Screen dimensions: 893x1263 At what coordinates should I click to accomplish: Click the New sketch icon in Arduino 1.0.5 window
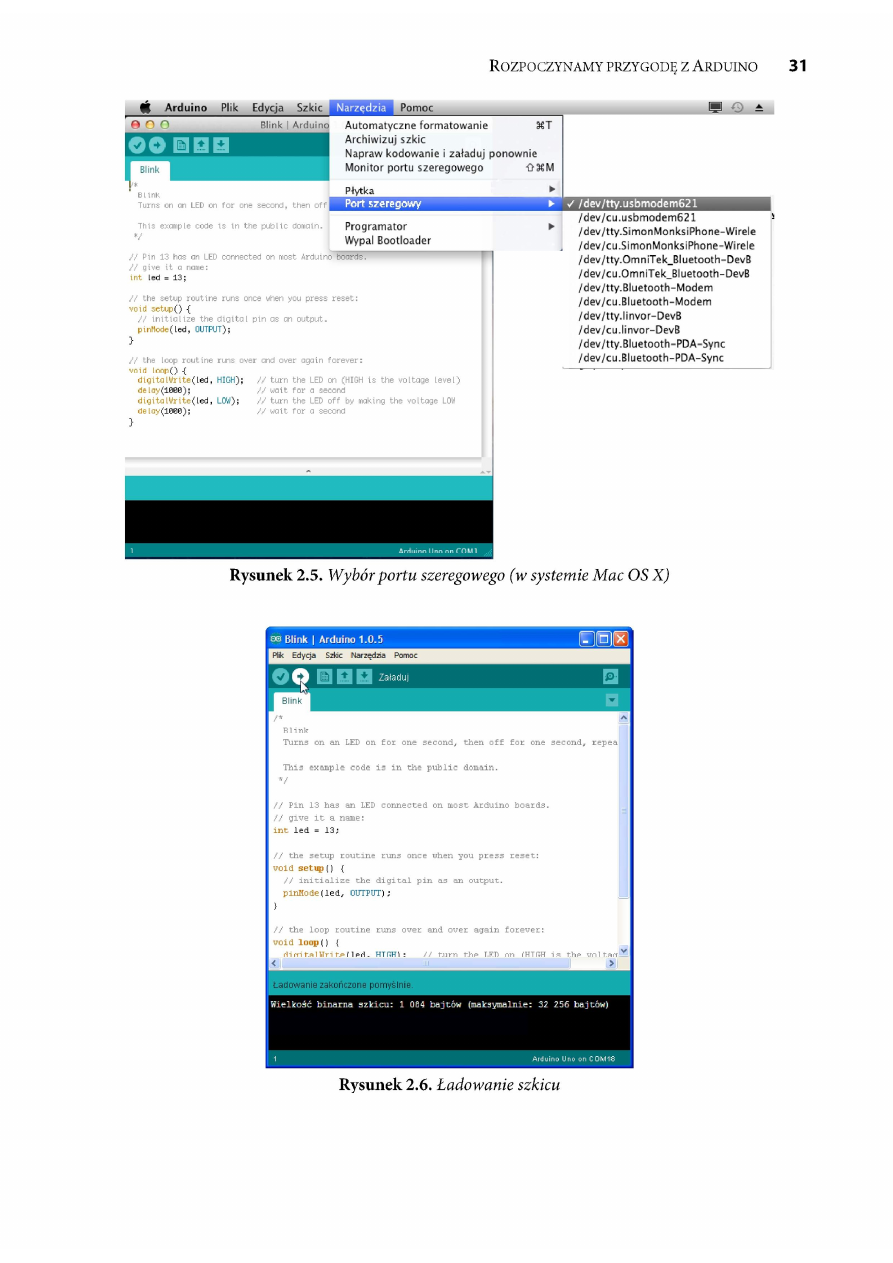click(324, 677)
